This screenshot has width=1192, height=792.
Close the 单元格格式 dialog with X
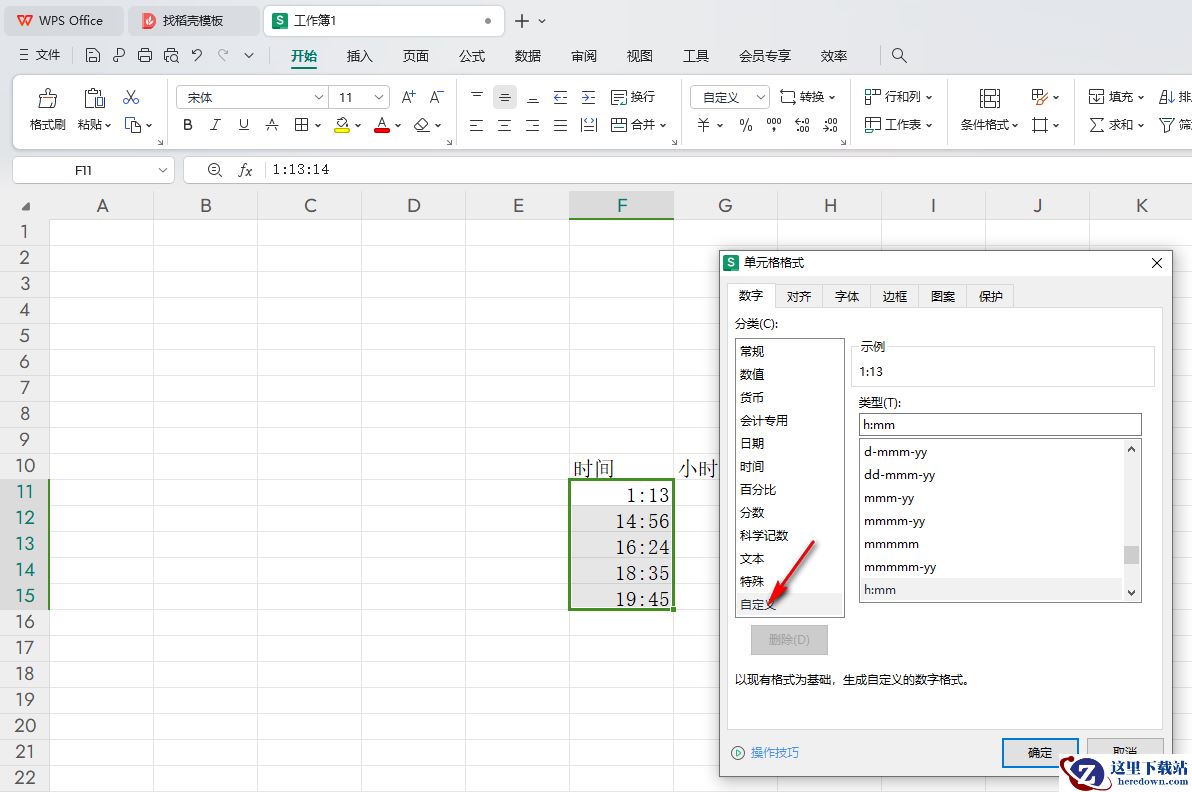[x=1156, y=263]
